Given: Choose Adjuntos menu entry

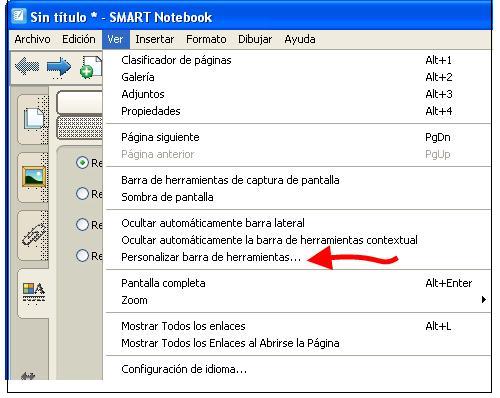Looking at the screenshot, I should [298, 94].
